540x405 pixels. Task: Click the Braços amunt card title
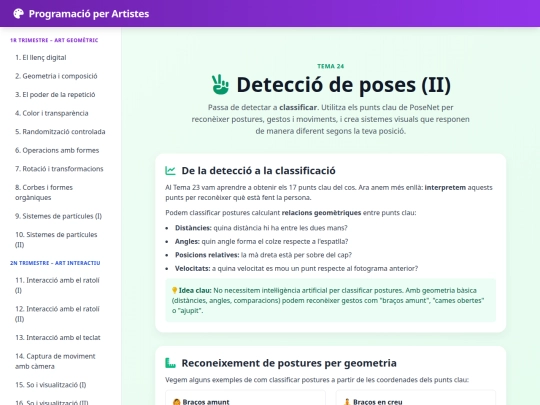click(x=206, y=402)
